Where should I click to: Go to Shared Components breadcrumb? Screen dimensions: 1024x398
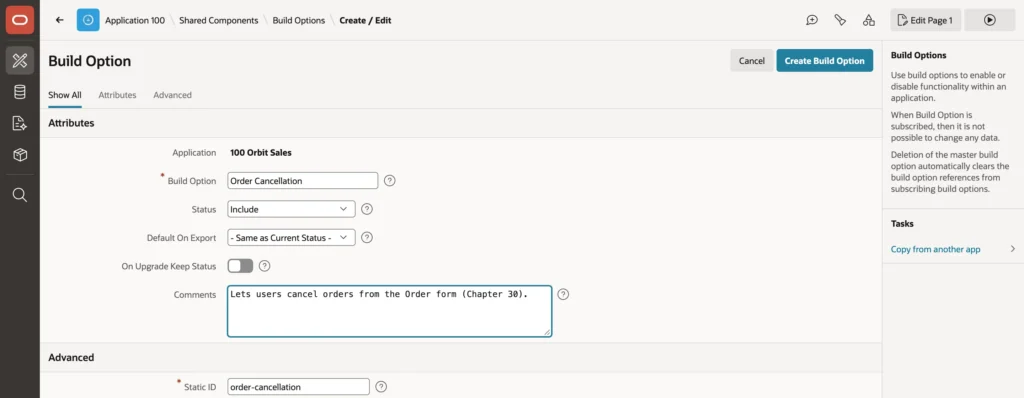click(219, 20)
